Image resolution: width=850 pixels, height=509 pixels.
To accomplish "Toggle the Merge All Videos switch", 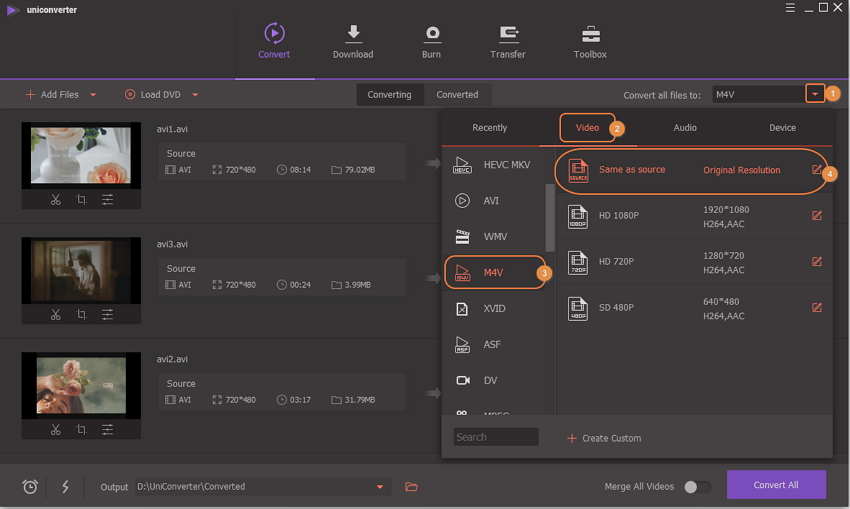I will [696, 487].
